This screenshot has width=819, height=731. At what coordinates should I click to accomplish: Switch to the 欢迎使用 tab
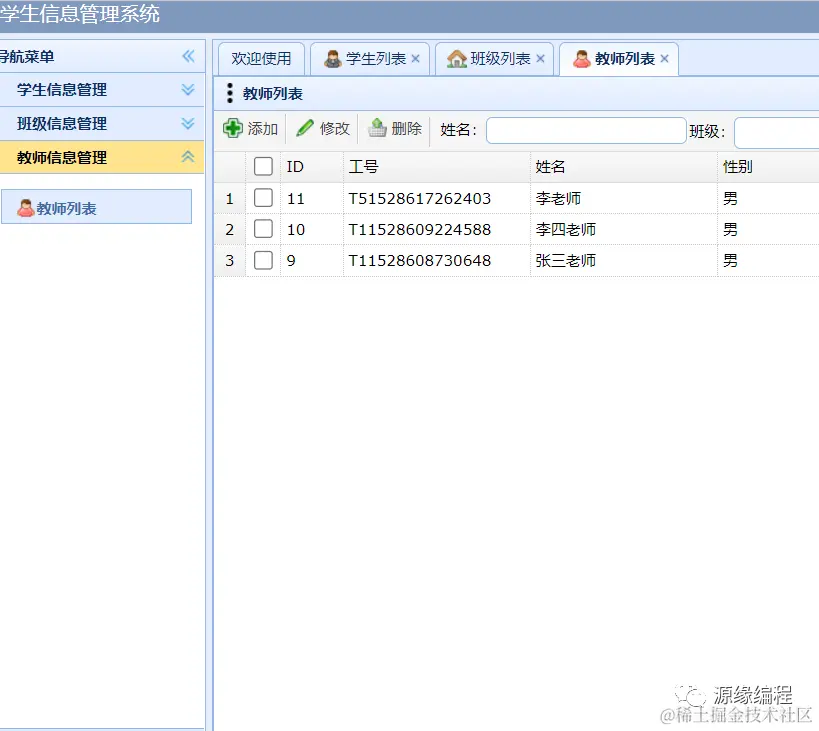click(261, 58)
